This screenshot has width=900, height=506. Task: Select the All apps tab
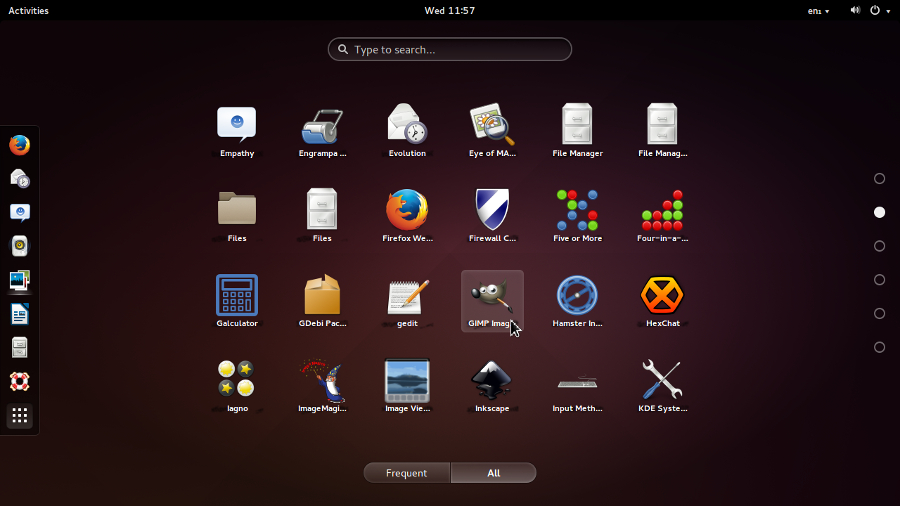(x=494, y=473)
